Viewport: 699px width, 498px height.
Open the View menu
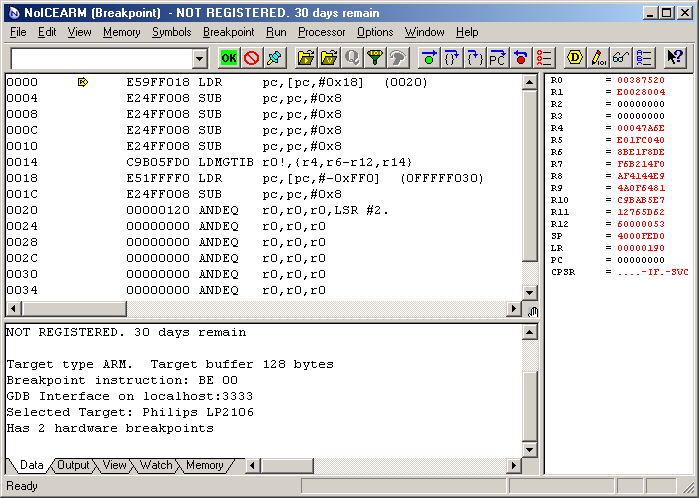pos(79,32)
